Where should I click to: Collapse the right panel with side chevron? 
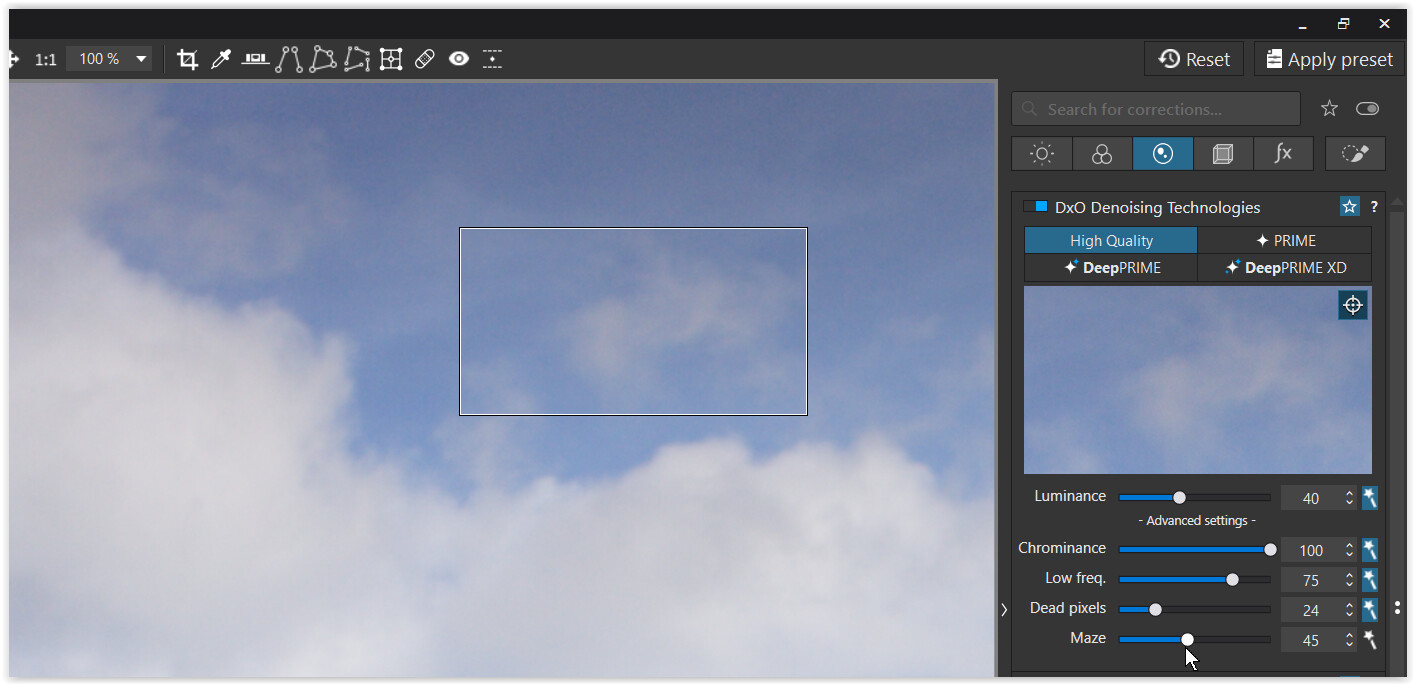tap(1004, 609)
